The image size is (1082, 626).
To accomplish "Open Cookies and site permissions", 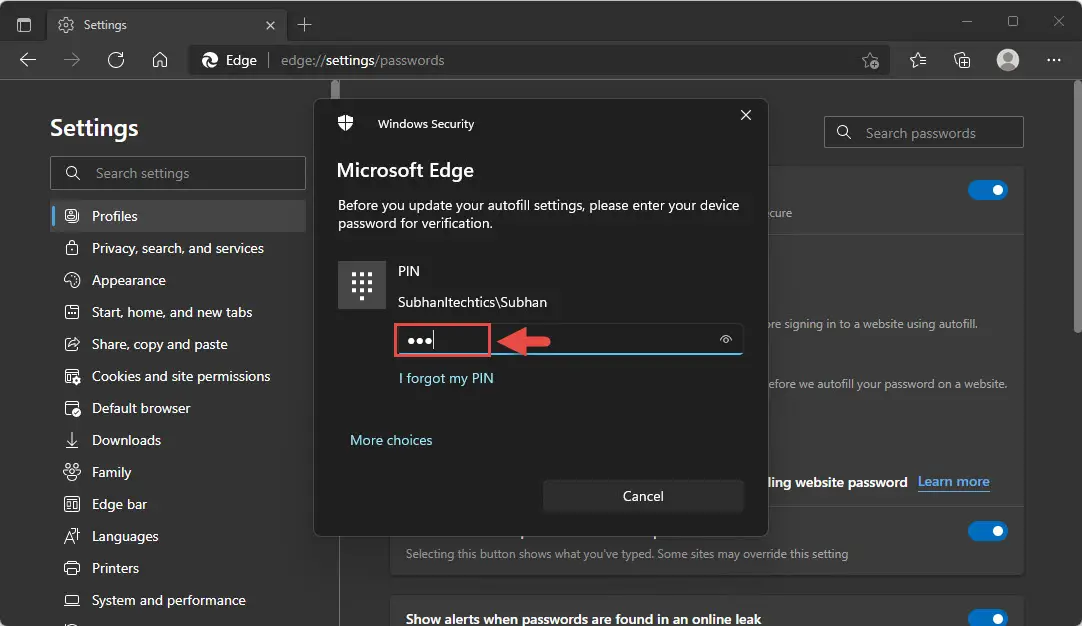I will pos(178,376).
